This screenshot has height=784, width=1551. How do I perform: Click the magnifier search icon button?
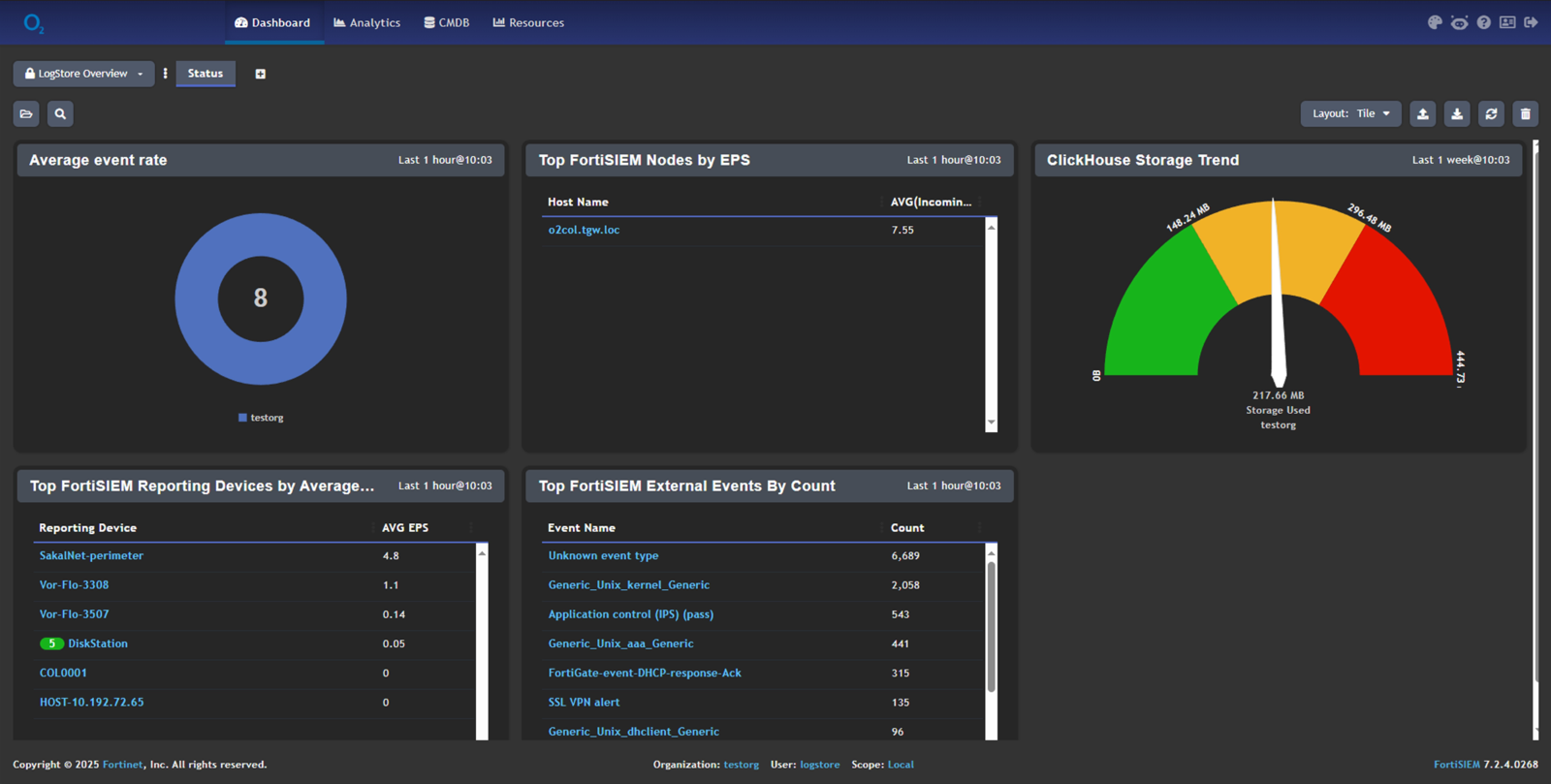click(x=60, y=114)
